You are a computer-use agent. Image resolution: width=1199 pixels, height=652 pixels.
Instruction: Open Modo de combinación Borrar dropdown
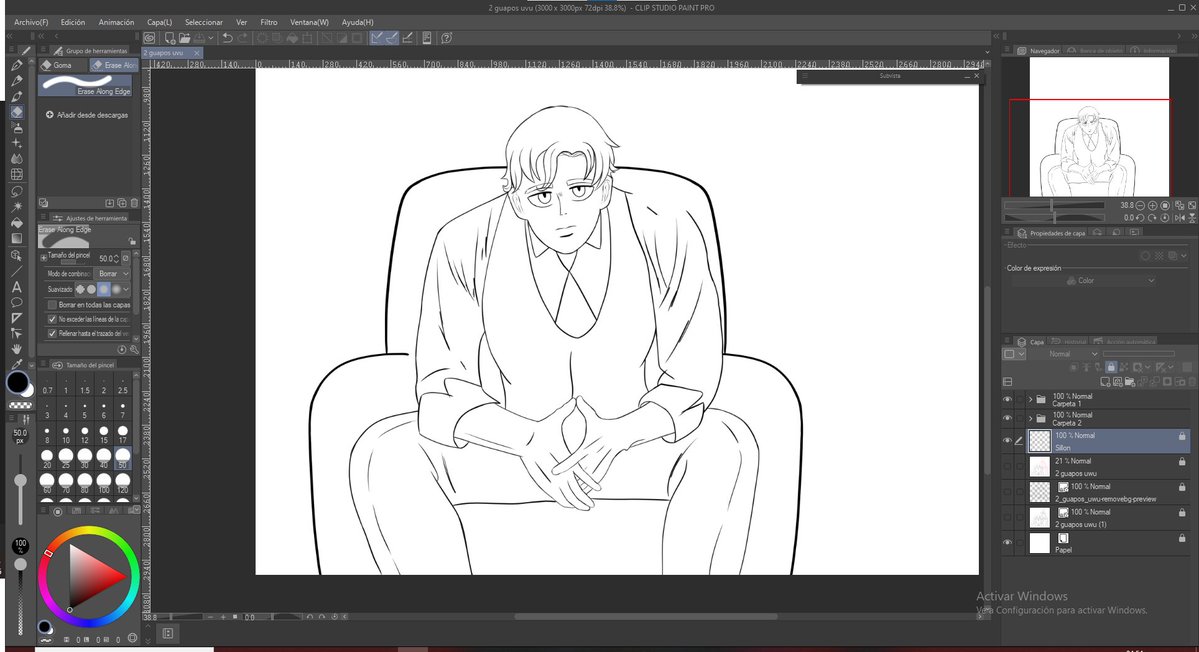113,274
